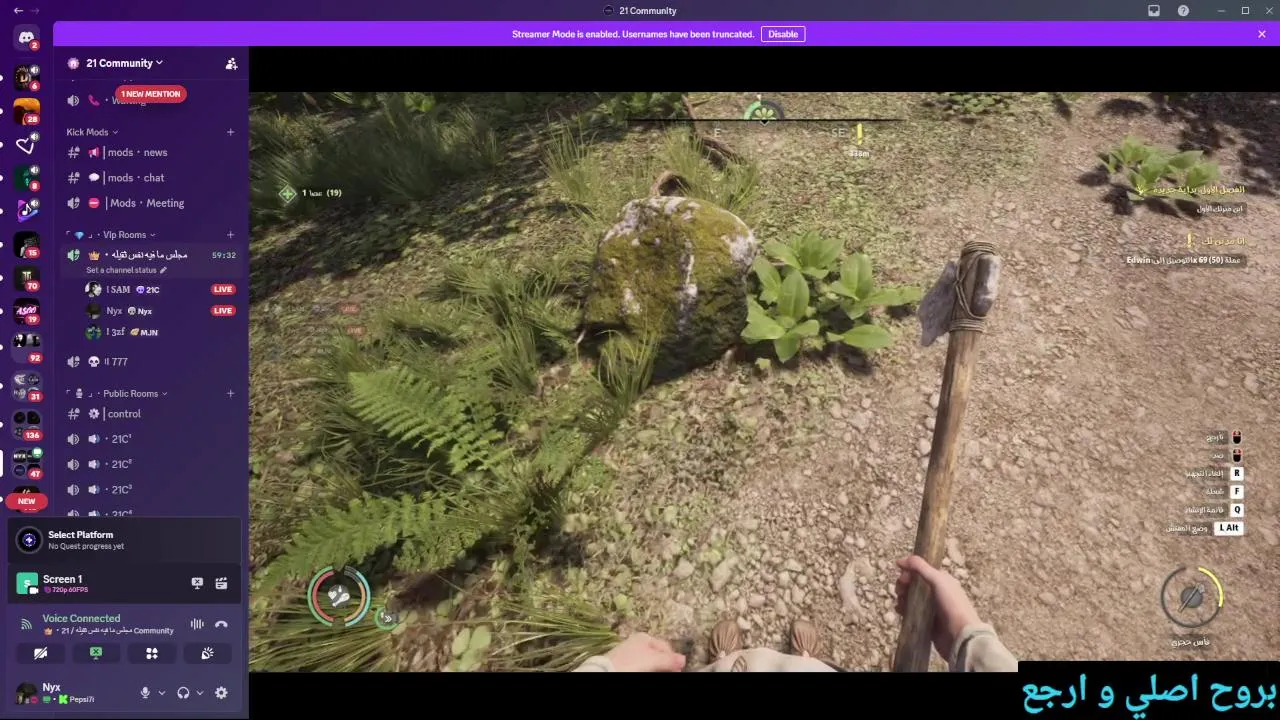Click the Select Platform quest icon
The height and width of the screenshot is (720, 1280).
(x=29, y=540)
